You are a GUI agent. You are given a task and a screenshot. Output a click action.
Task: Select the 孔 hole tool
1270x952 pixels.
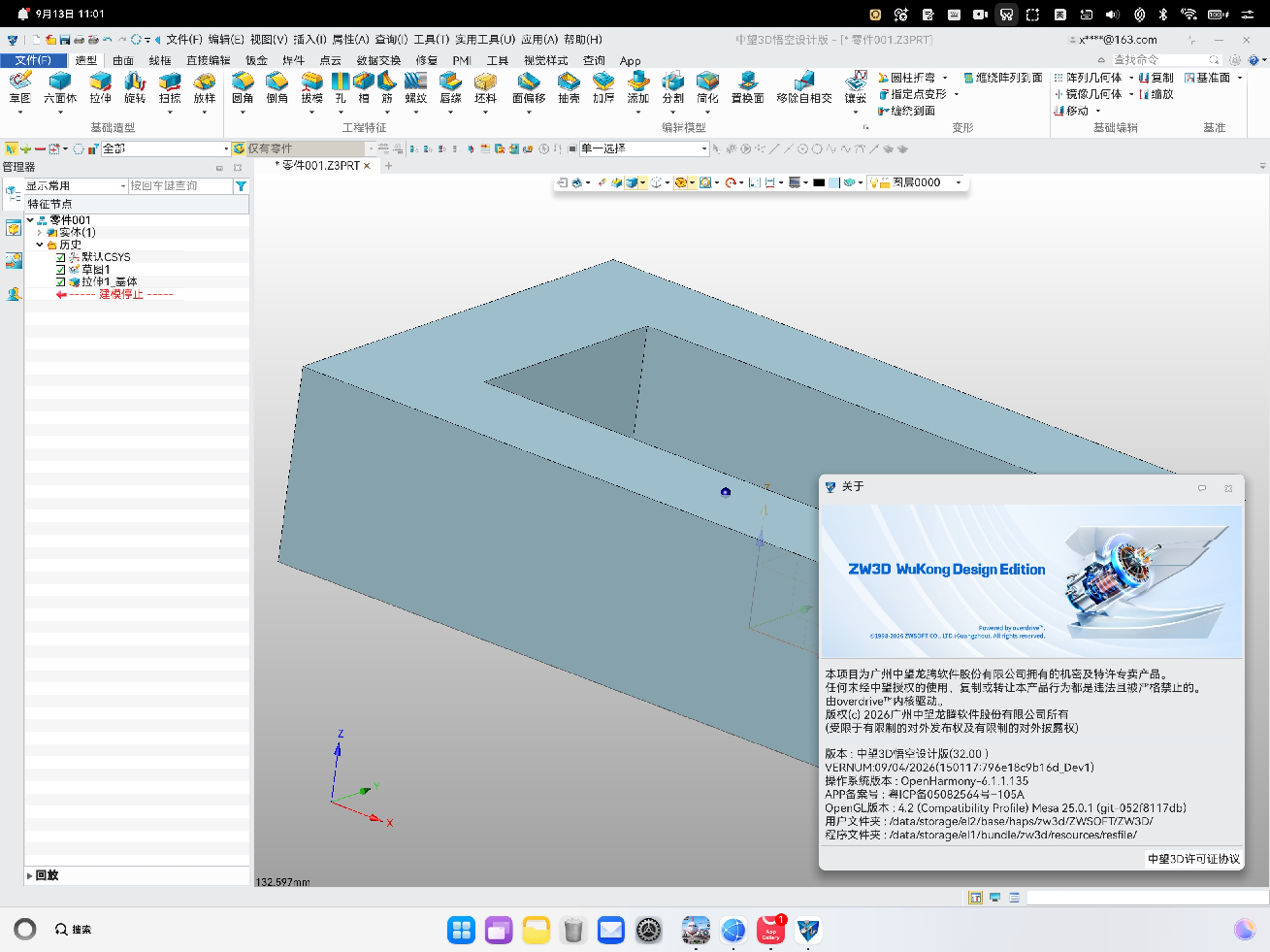pyautogui.click(x=341, y=87)
